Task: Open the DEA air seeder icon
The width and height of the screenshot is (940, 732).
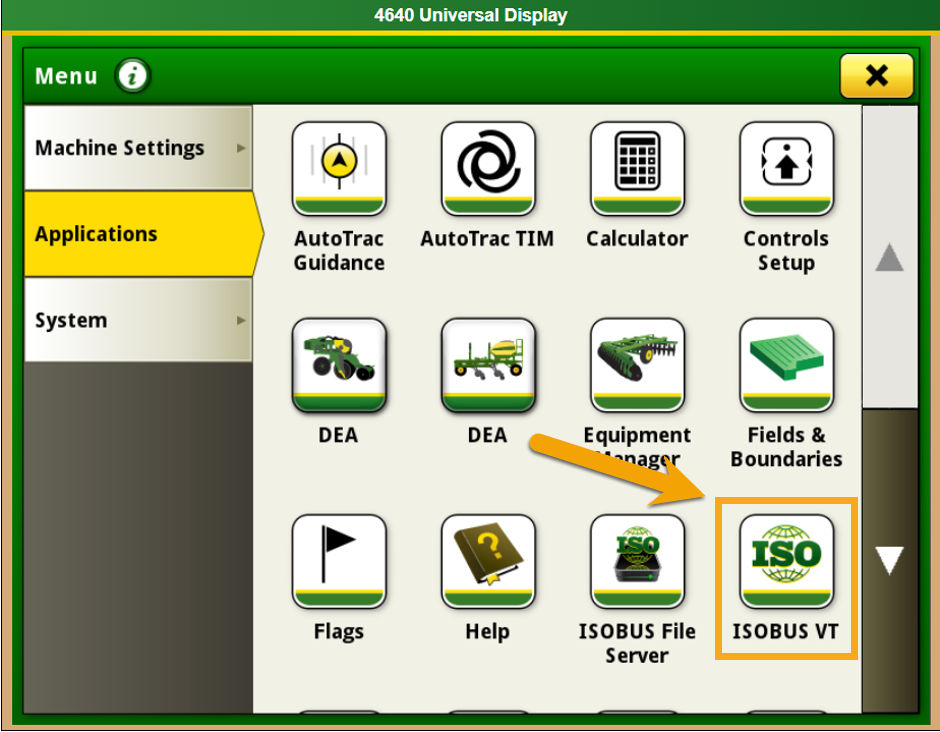Action: coord(488,365)
